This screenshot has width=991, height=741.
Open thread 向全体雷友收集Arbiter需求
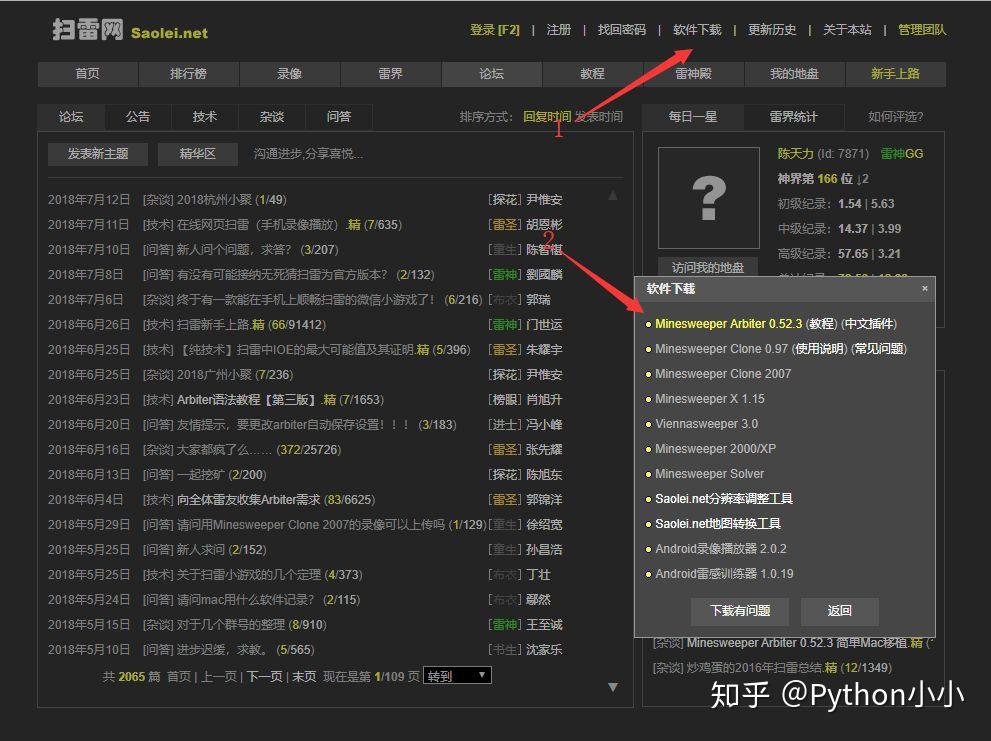[248, 499]
